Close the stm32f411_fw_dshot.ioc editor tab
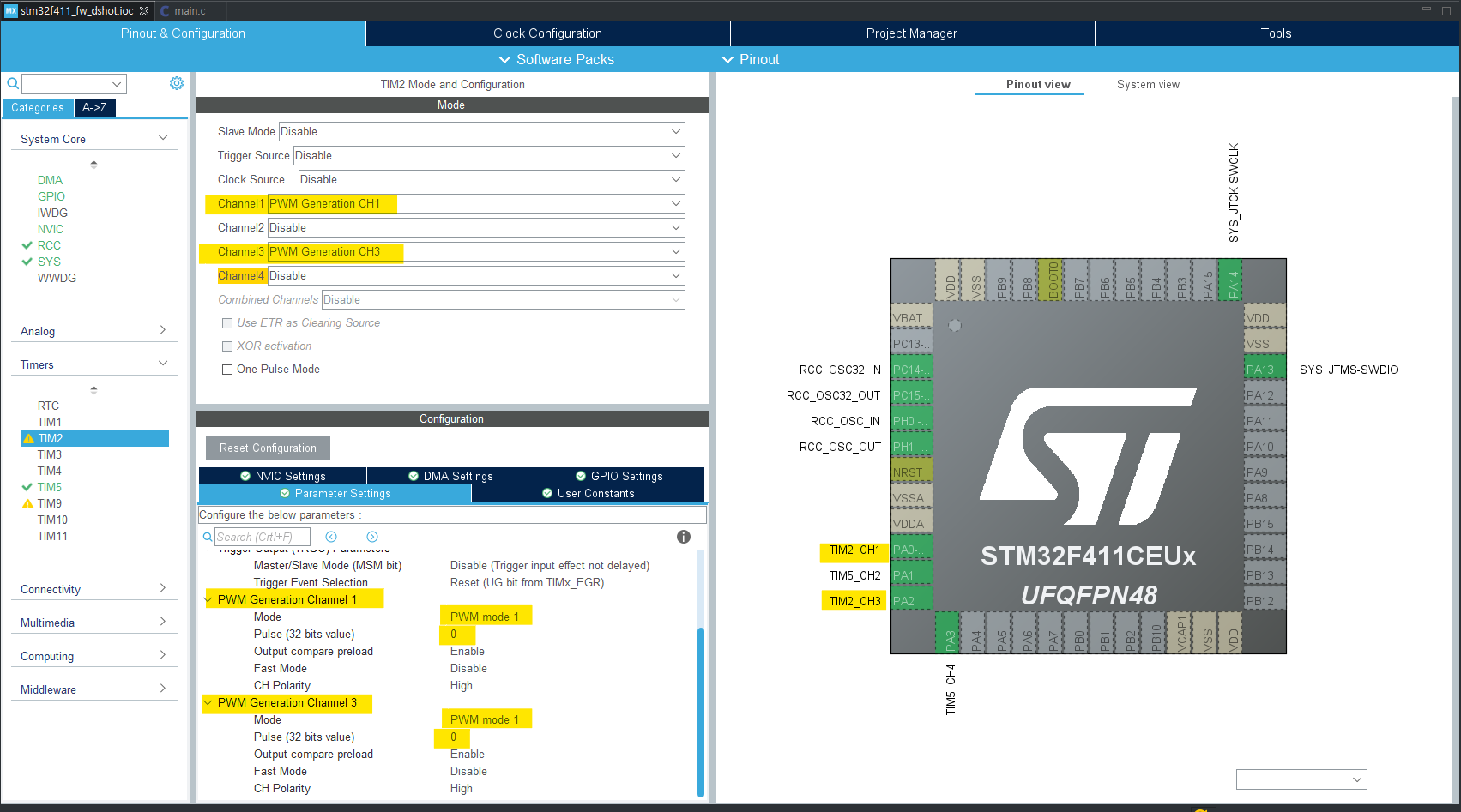This screenshot has height=812, width=1461. pyautogui.click(x=144, y=11)
